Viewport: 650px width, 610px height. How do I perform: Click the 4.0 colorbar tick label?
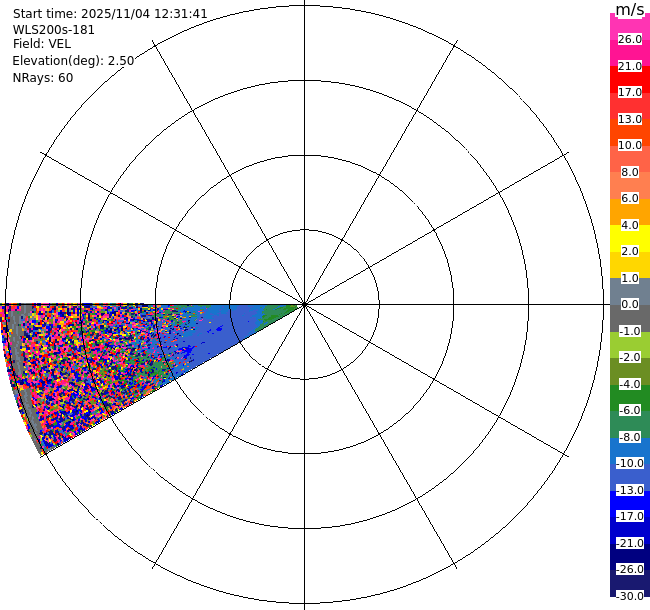click(x=630, y=225)
